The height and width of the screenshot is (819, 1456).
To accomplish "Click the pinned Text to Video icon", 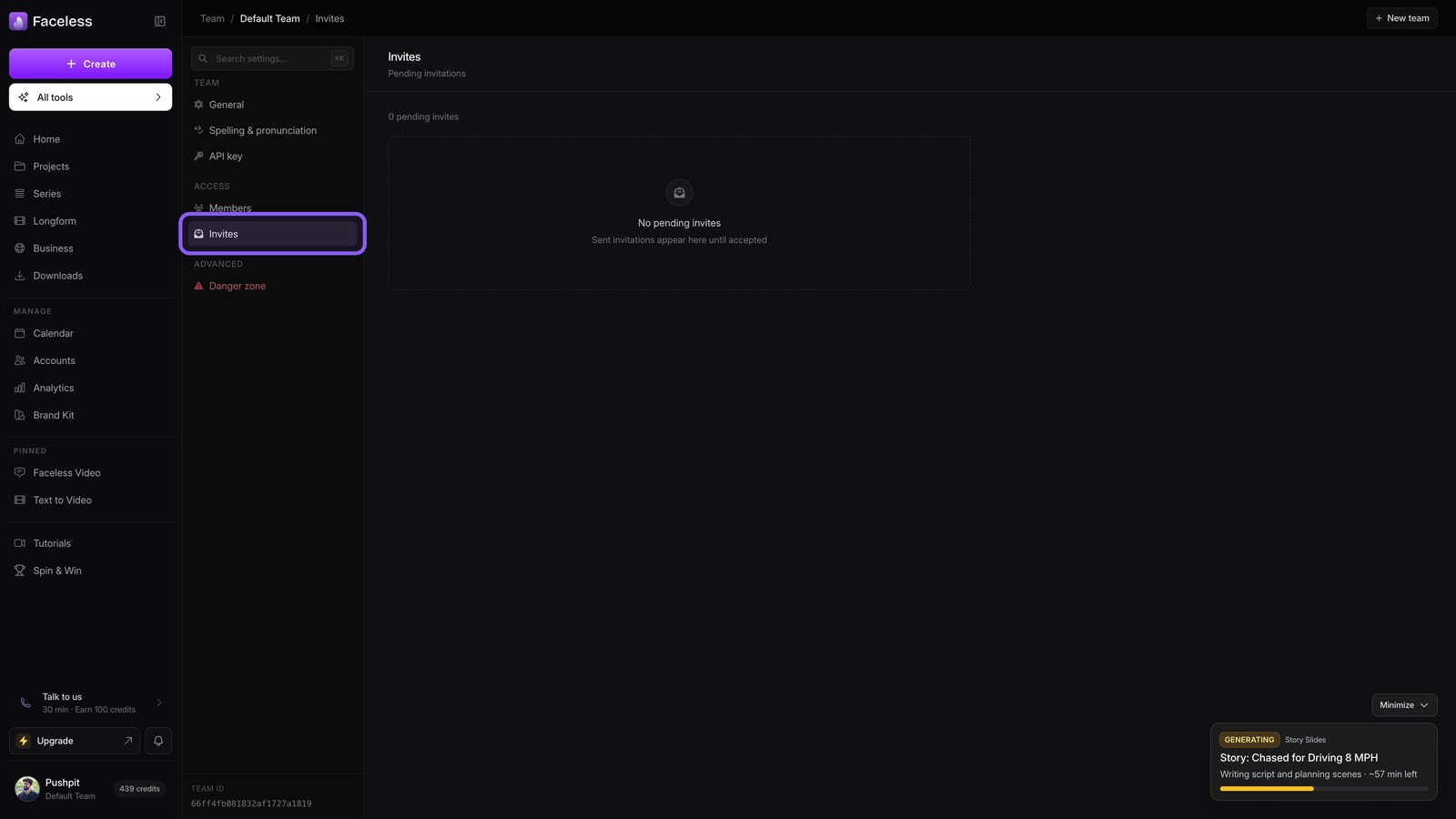I will point(20,500).
